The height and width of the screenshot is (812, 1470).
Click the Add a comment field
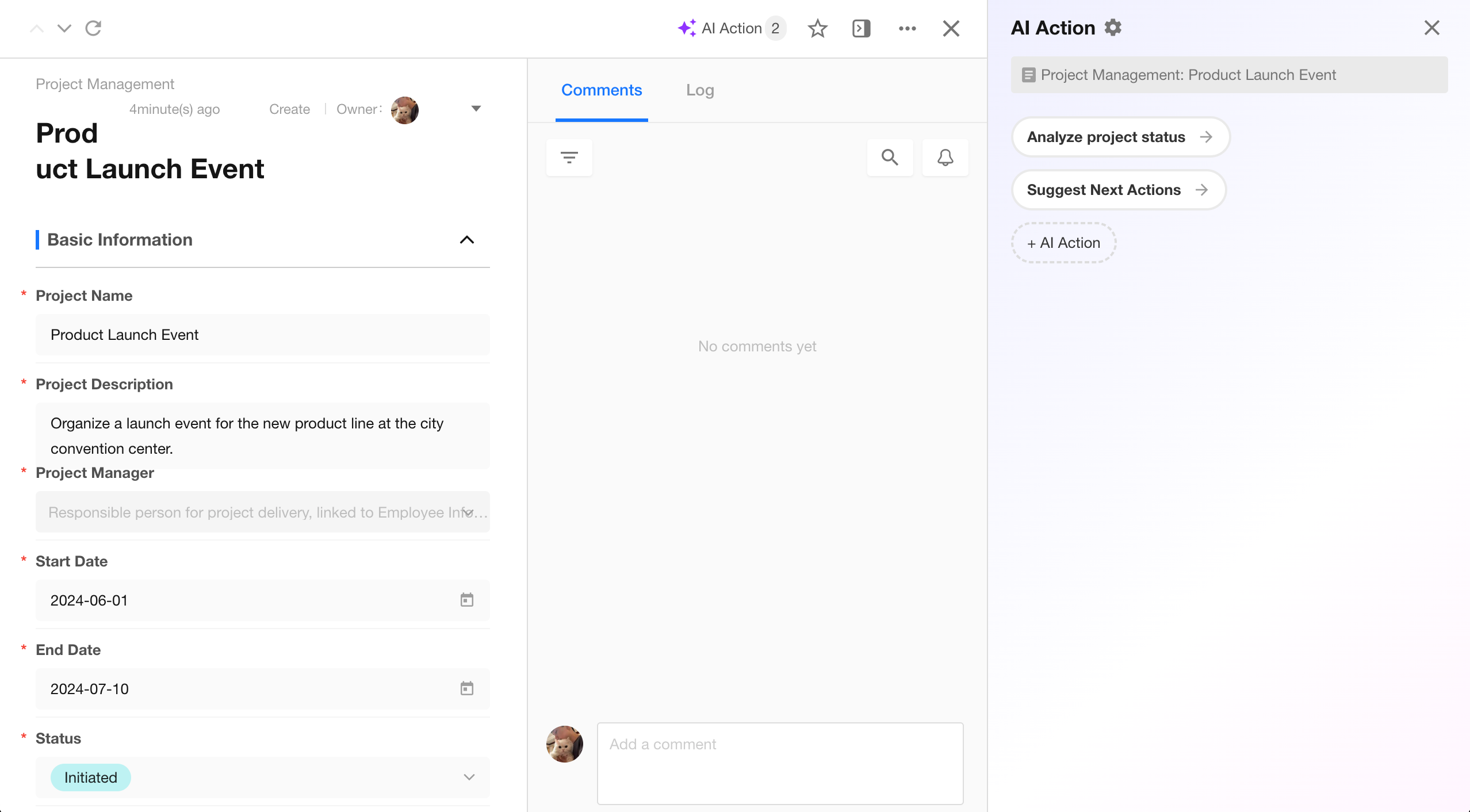point(779,763)
